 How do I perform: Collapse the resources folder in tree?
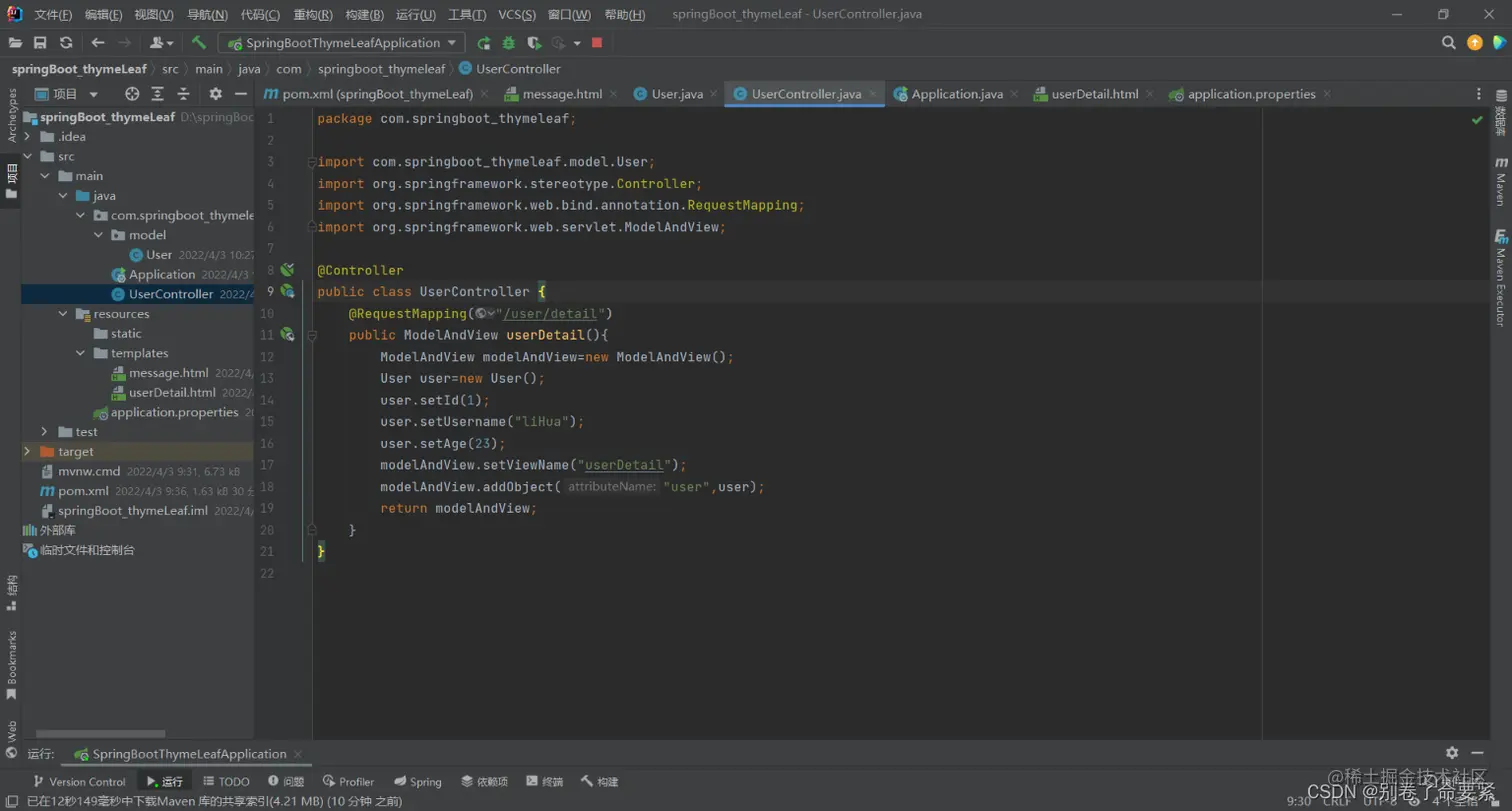point(63,314)
